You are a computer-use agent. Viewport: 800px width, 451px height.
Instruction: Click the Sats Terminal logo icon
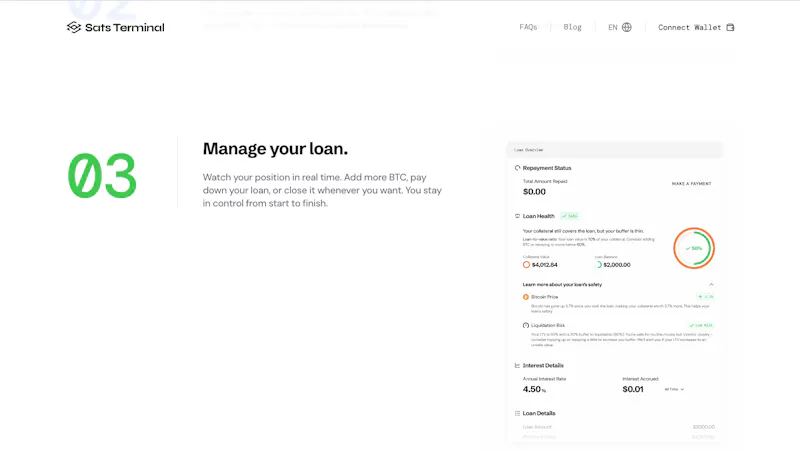pos(74,27)
